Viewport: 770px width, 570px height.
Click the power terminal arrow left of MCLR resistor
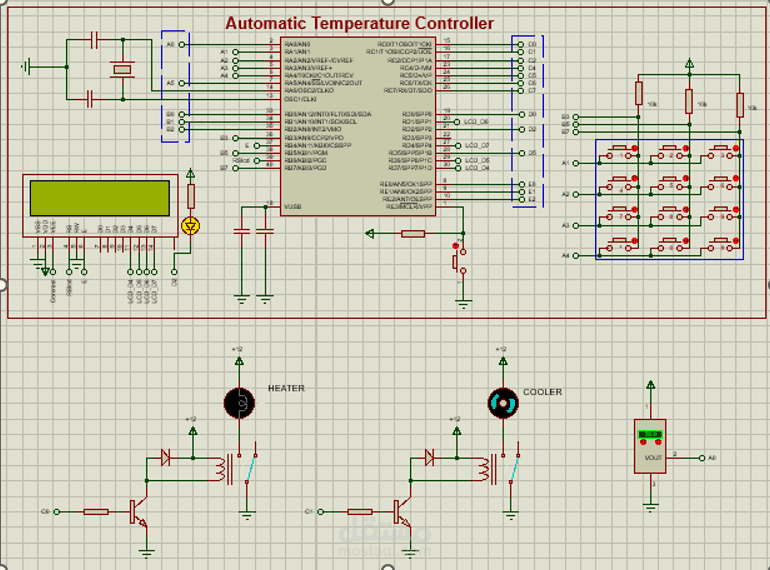(370, 234)
